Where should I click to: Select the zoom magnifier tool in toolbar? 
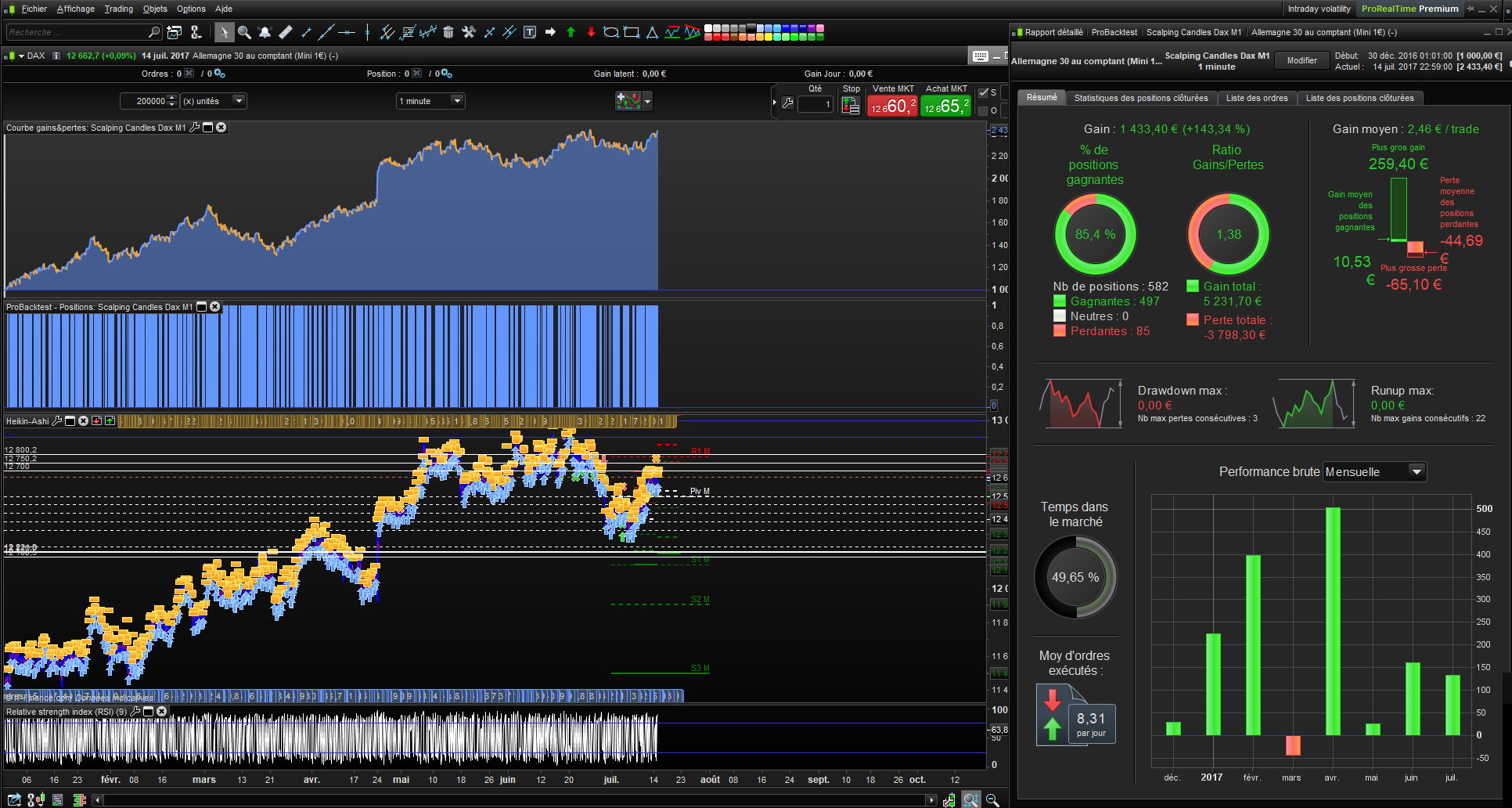(244, 32)
